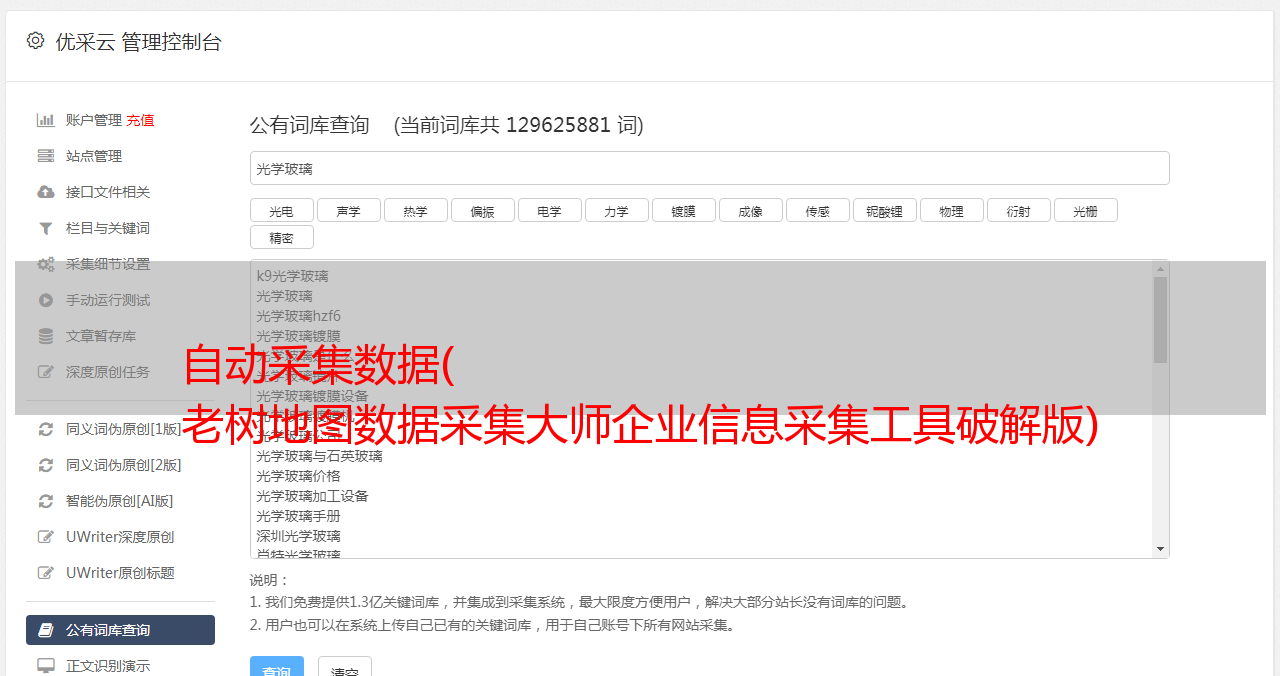
Task: Pick the 衍射 tag button
Action: coord(1018,211)
